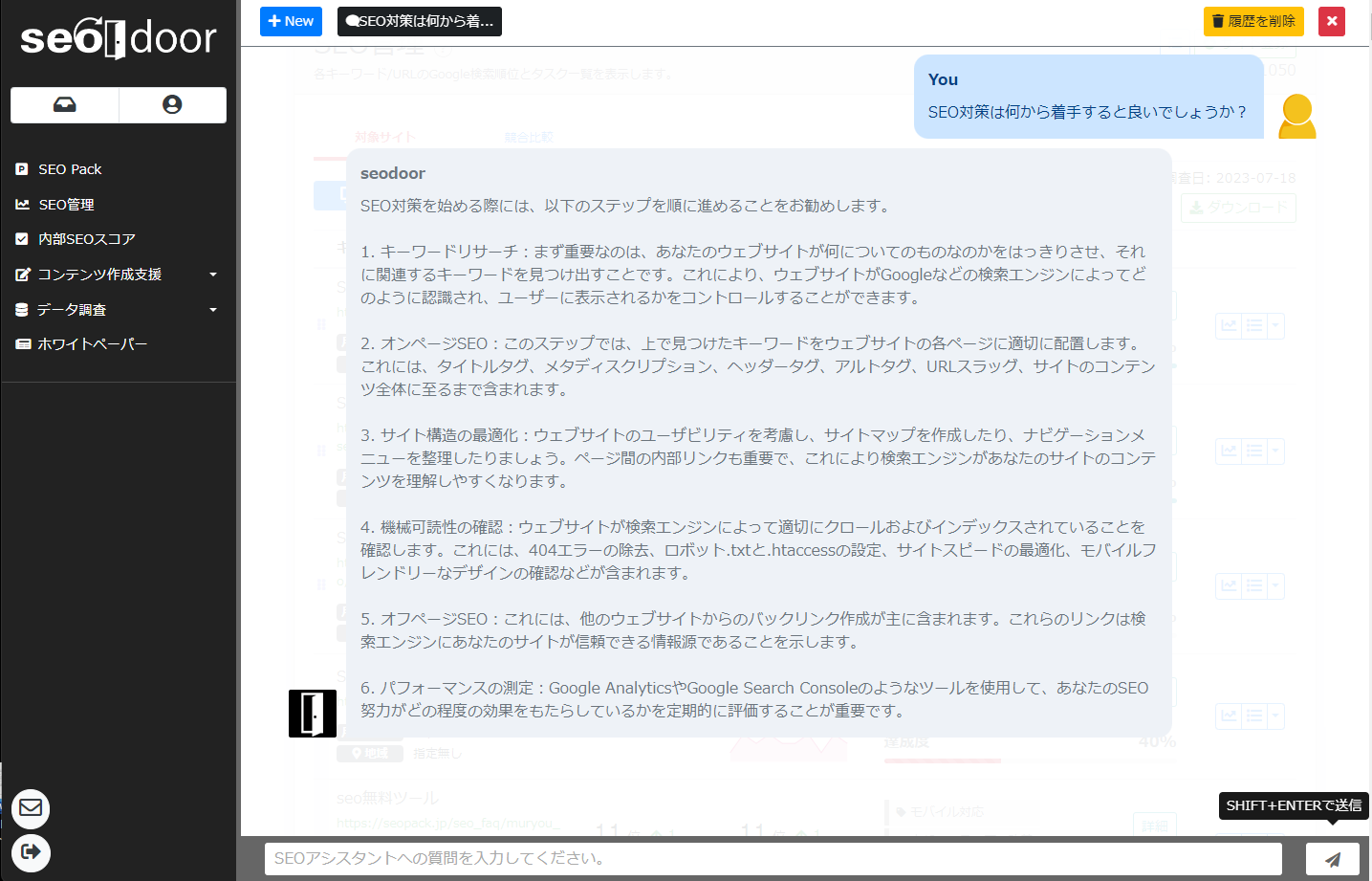Click the seodoor door avatar beside the reply
The width and height of the screenshot is (1372, 881).
coord(313,714)
